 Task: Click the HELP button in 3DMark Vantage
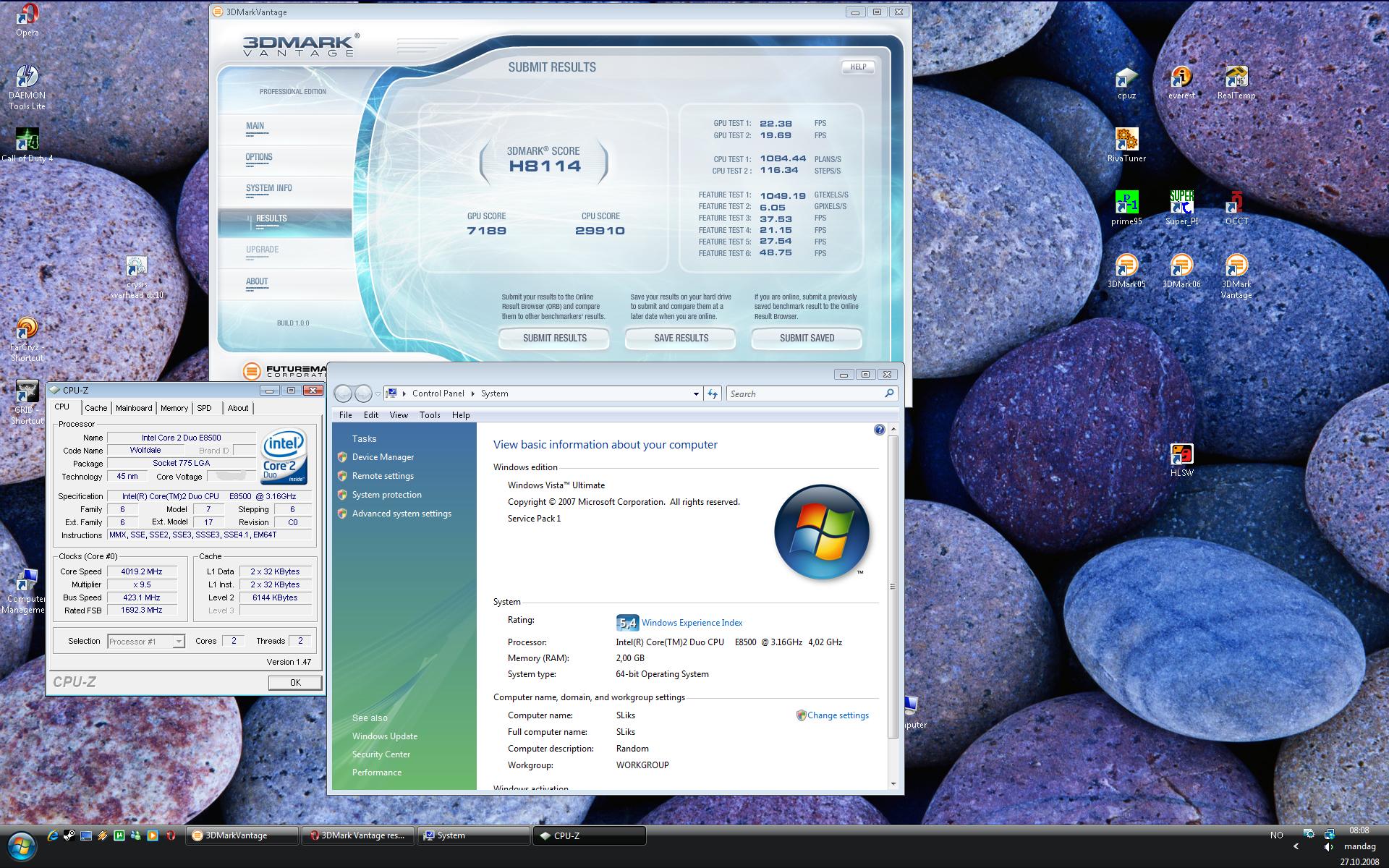(x=858, y=67)
